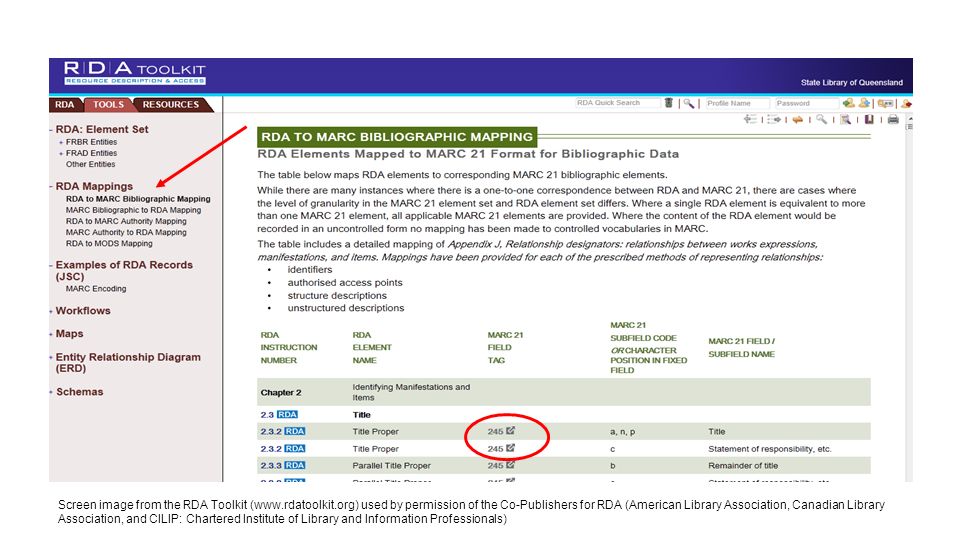960x540 pixels.
Task: Click the RDA badge on the 2.3.3 row
Action: coord(294,465)
